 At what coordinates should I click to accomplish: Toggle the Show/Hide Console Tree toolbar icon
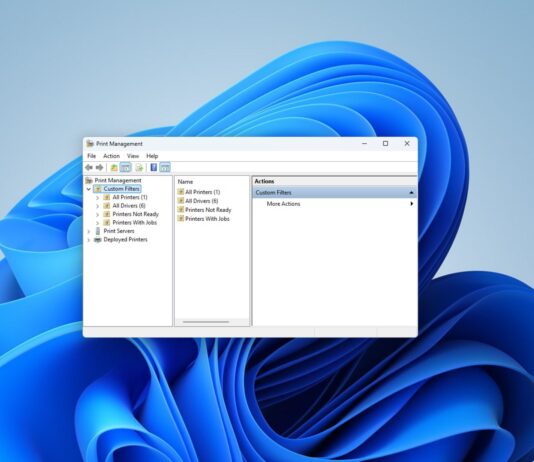point(125,168)
